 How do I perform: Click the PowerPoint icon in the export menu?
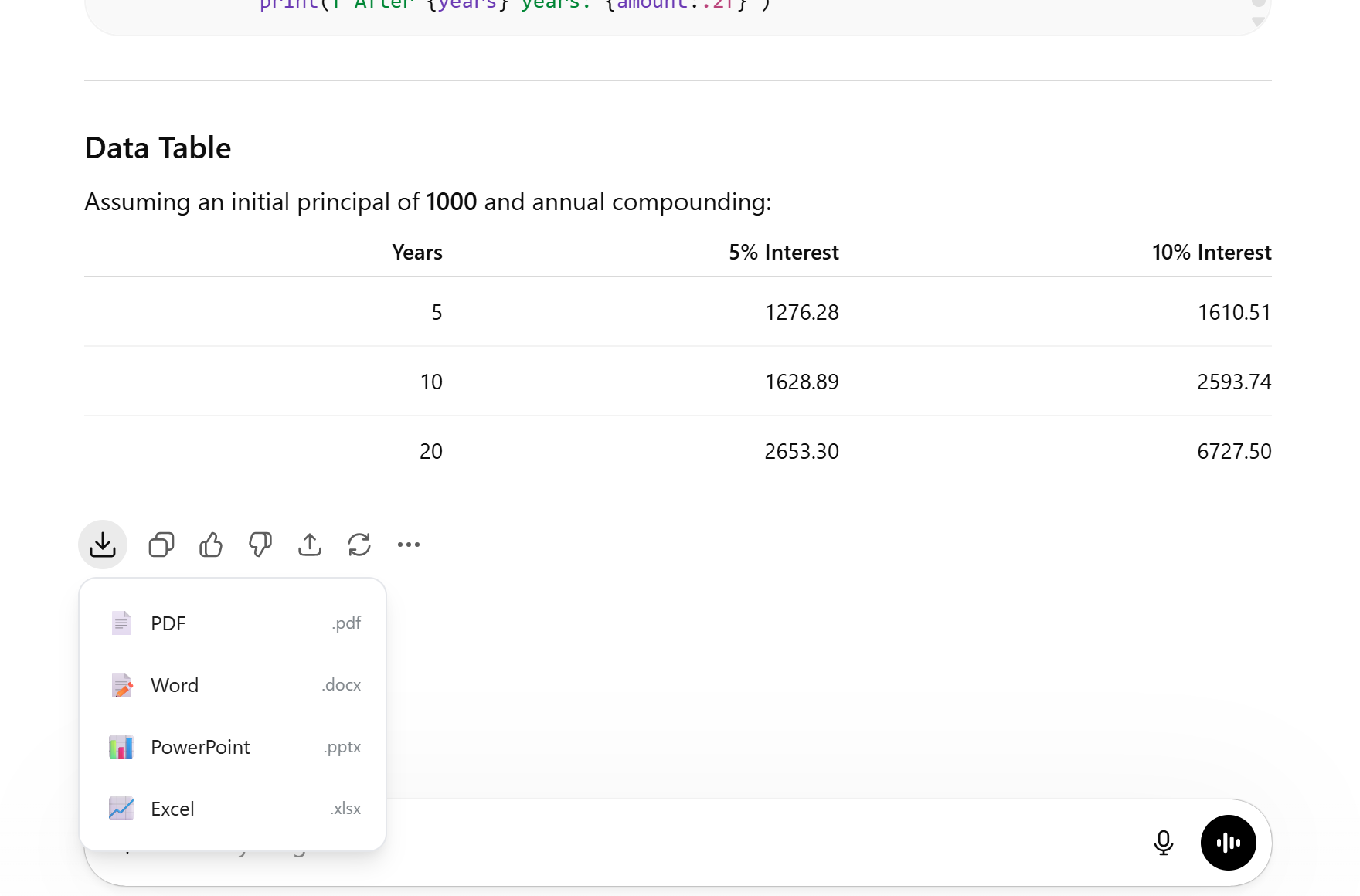(121, 747)
